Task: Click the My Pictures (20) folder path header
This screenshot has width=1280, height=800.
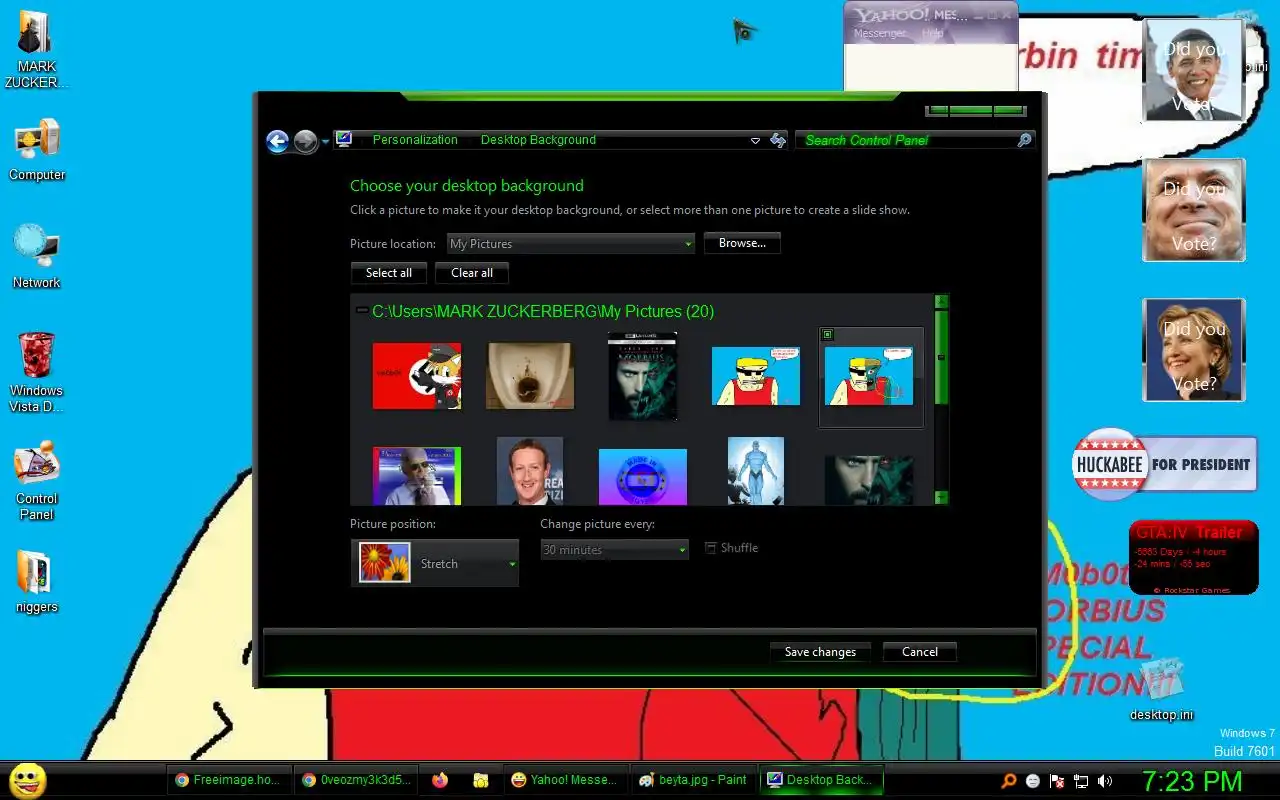Action: pyautogui.click(x=543, y=311)
